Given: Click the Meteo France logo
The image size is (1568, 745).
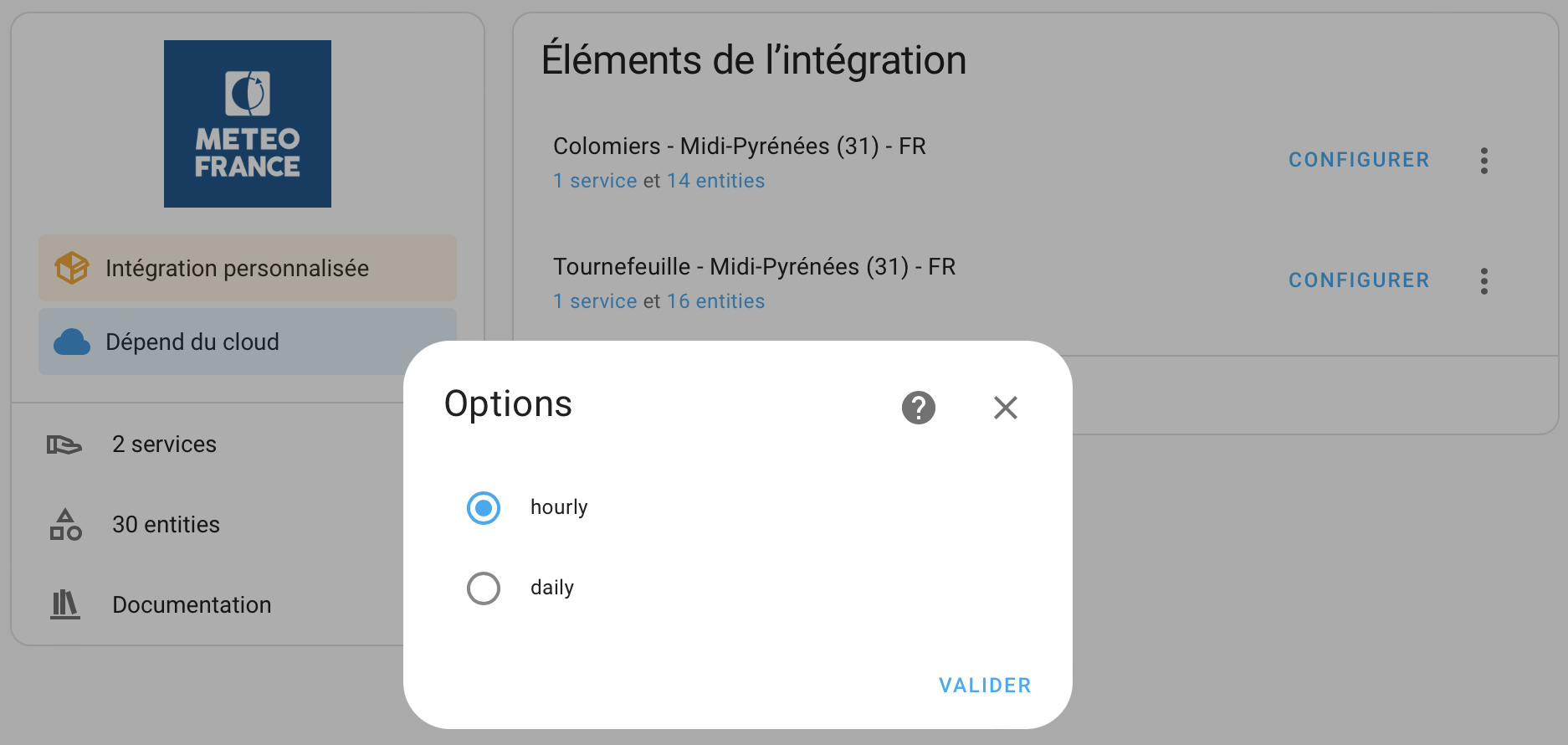Looking at the screenshot, I should (248, 124).
